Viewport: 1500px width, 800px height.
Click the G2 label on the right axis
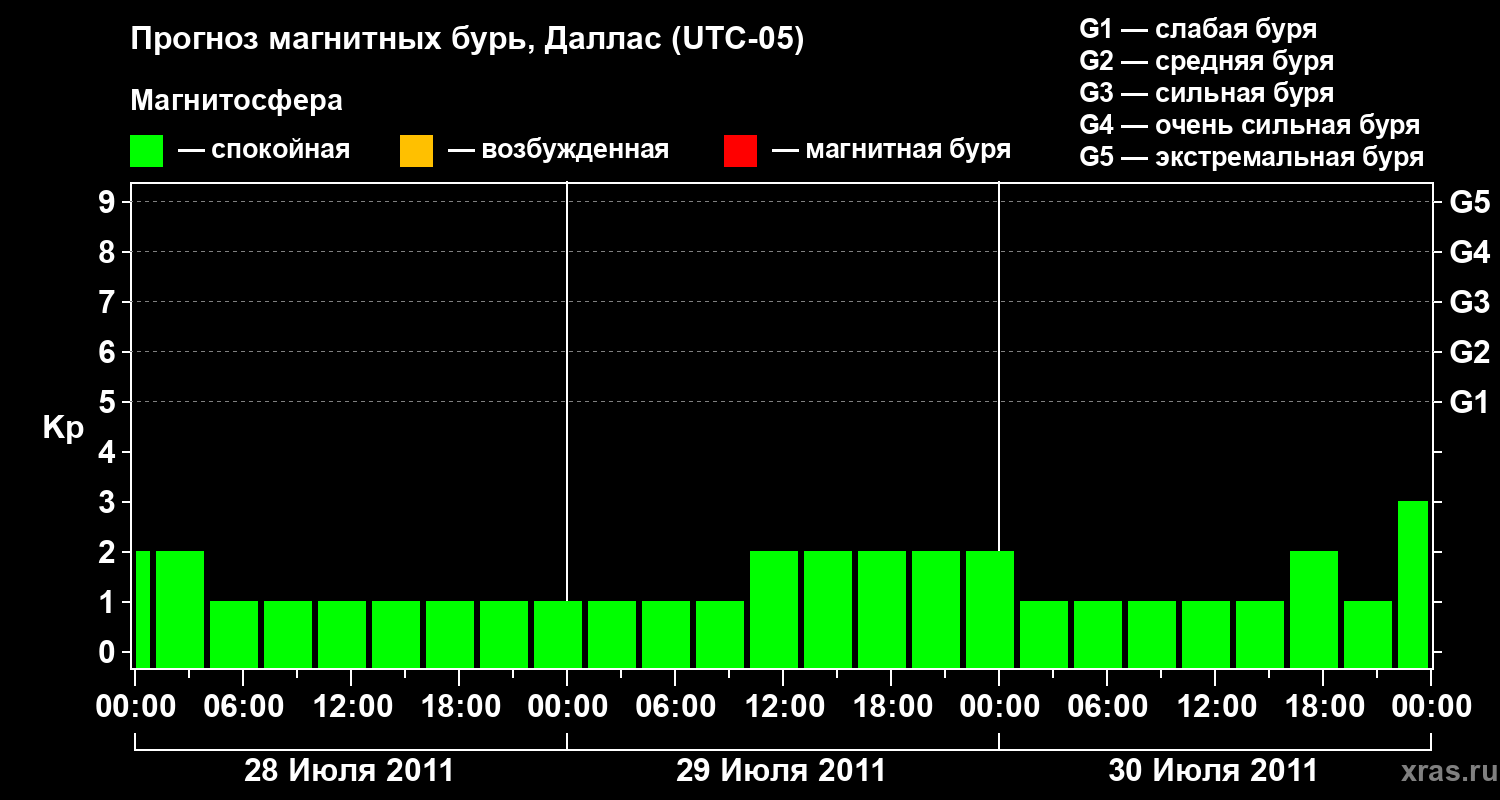point(1469,353)
